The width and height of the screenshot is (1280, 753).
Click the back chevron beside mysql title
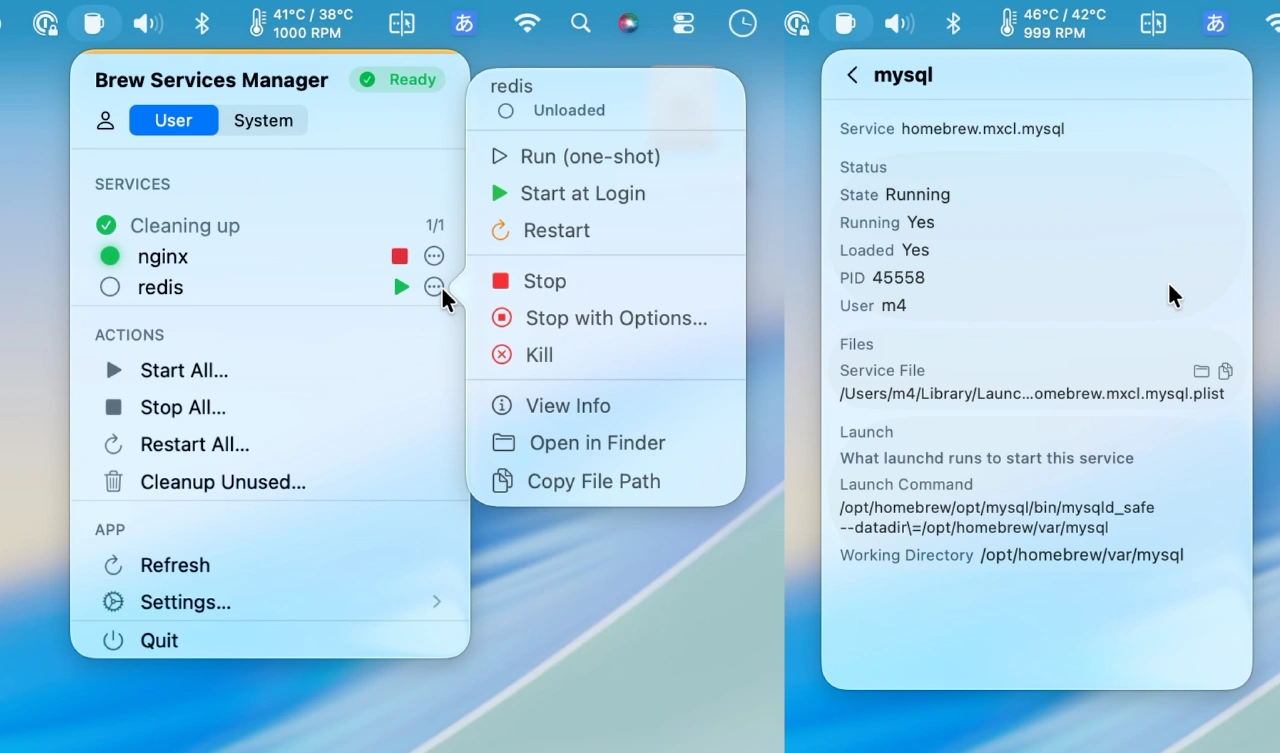click(x=852, y=75)
